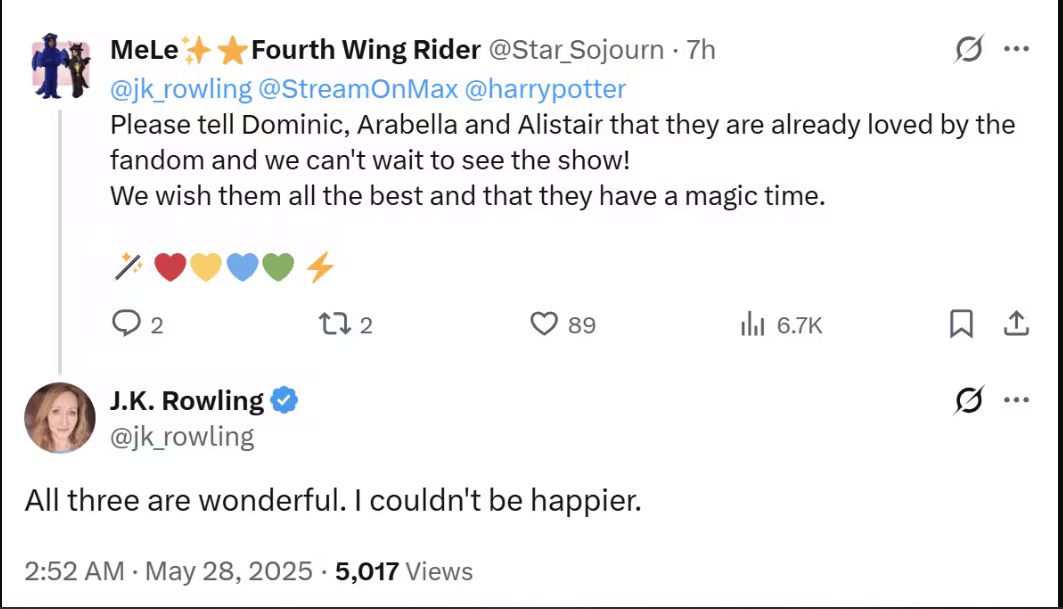Click the J.K. Rowling display name

[186, 401]
